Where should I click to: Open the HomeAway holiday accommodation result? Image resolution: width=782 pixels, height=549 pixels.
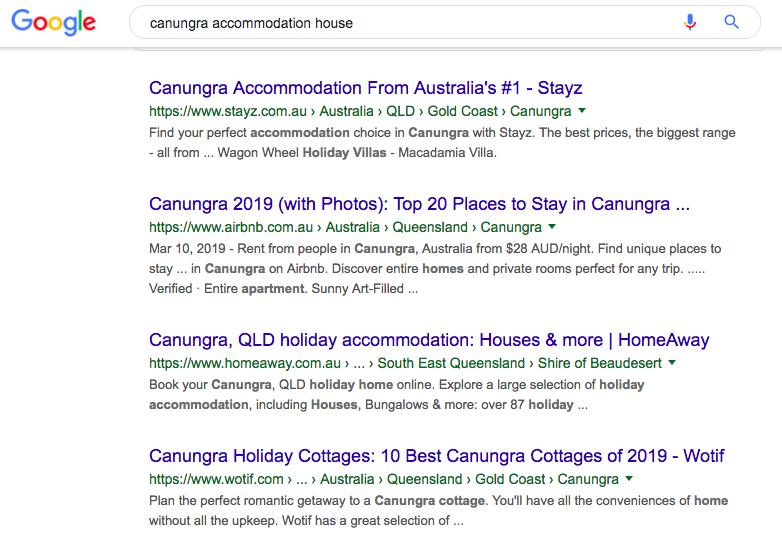(429, 340)
